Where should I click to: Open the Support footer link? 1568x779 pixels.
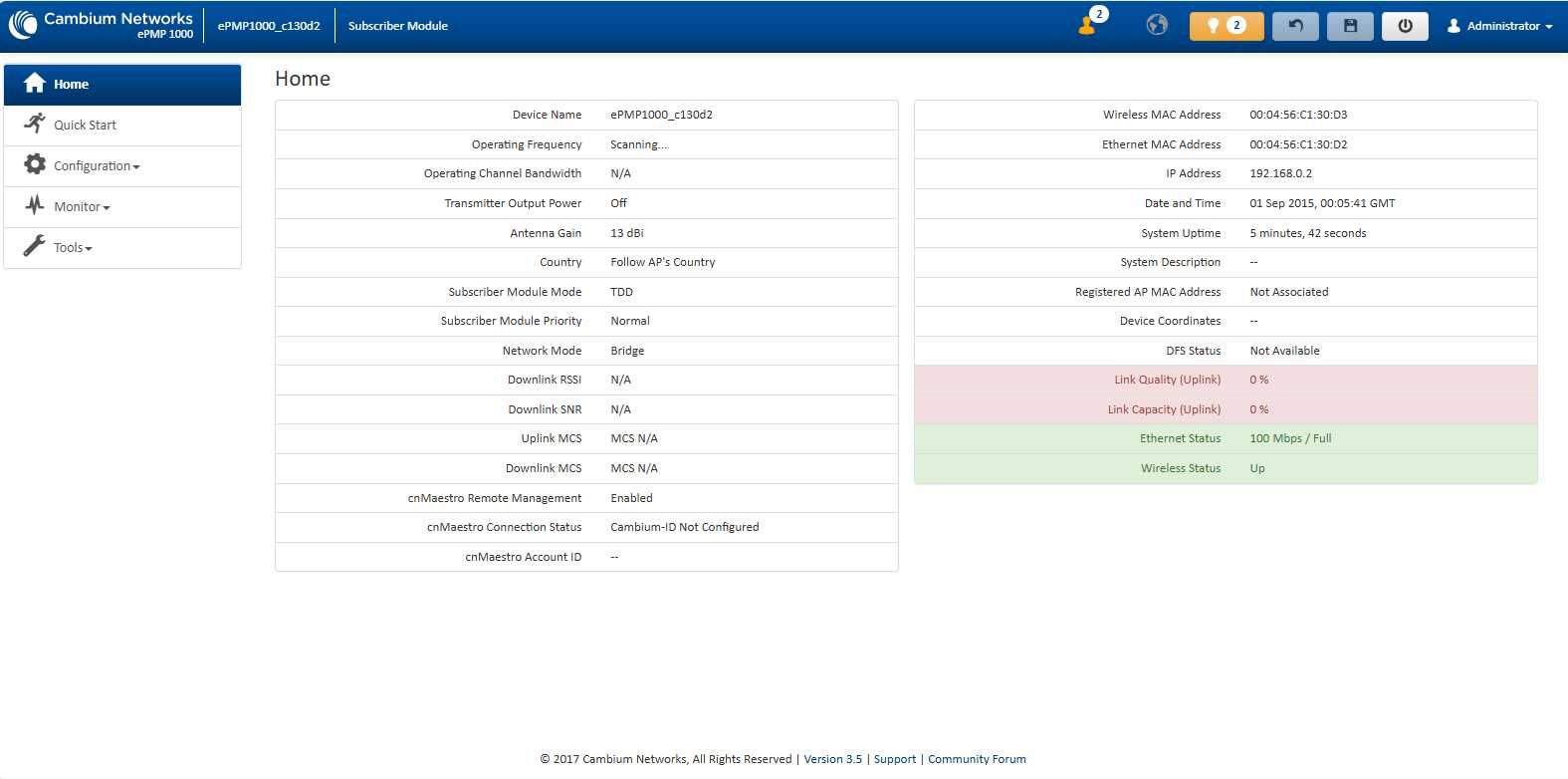[x=895, y=759]
